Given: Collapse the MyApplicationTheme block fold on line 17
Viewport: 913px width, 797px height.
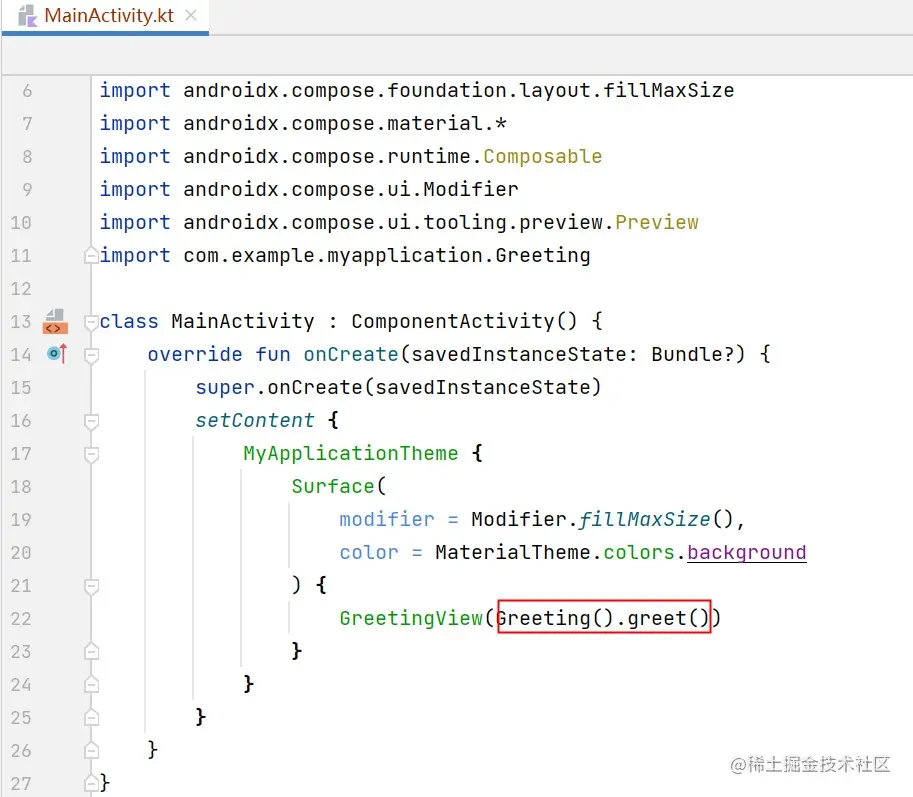Looking at the screenshot, I should [91, 453].
